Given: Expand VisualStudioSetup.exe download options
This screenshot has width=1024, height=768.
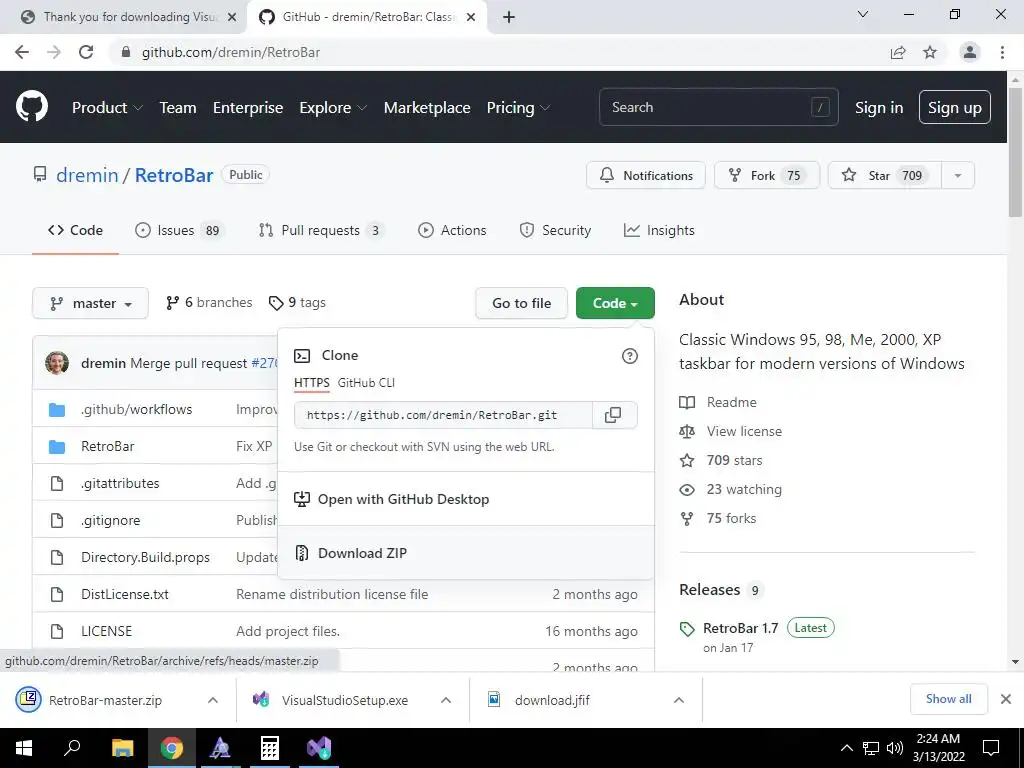Looking at the screenshot, I should [x=446, y=700].
